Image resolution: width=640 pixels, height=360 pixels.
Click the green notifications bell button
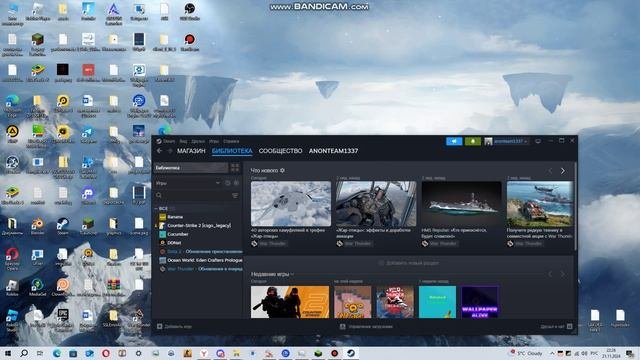(473, 141)
